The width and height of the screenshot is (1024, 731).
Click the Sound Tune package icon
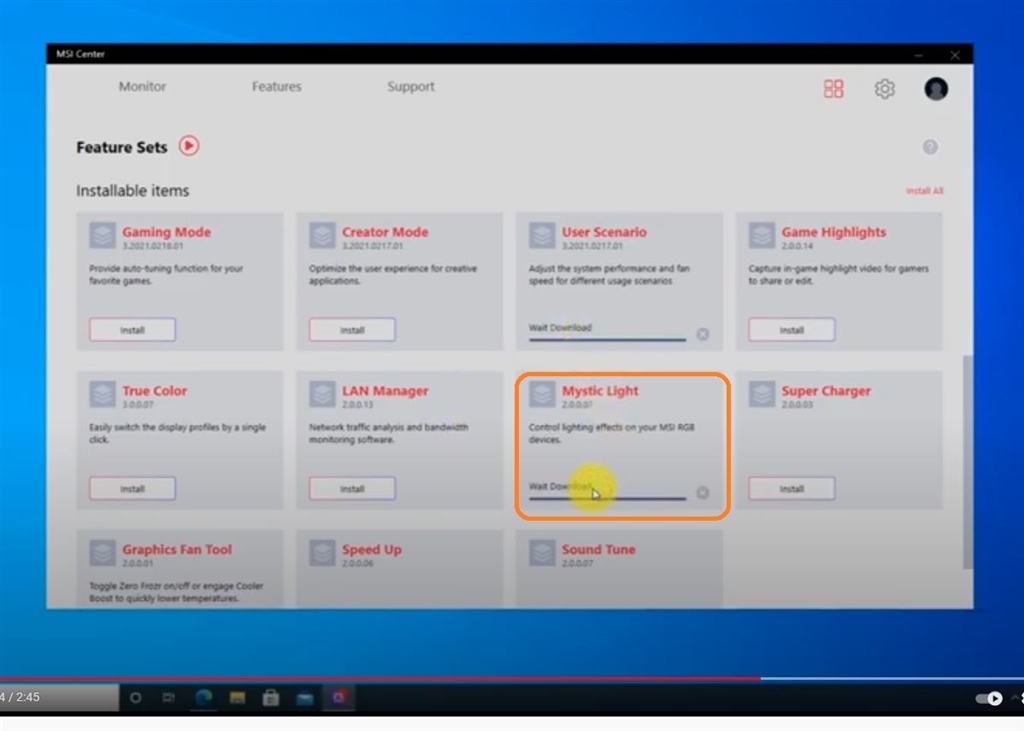(x=542, y=553)
